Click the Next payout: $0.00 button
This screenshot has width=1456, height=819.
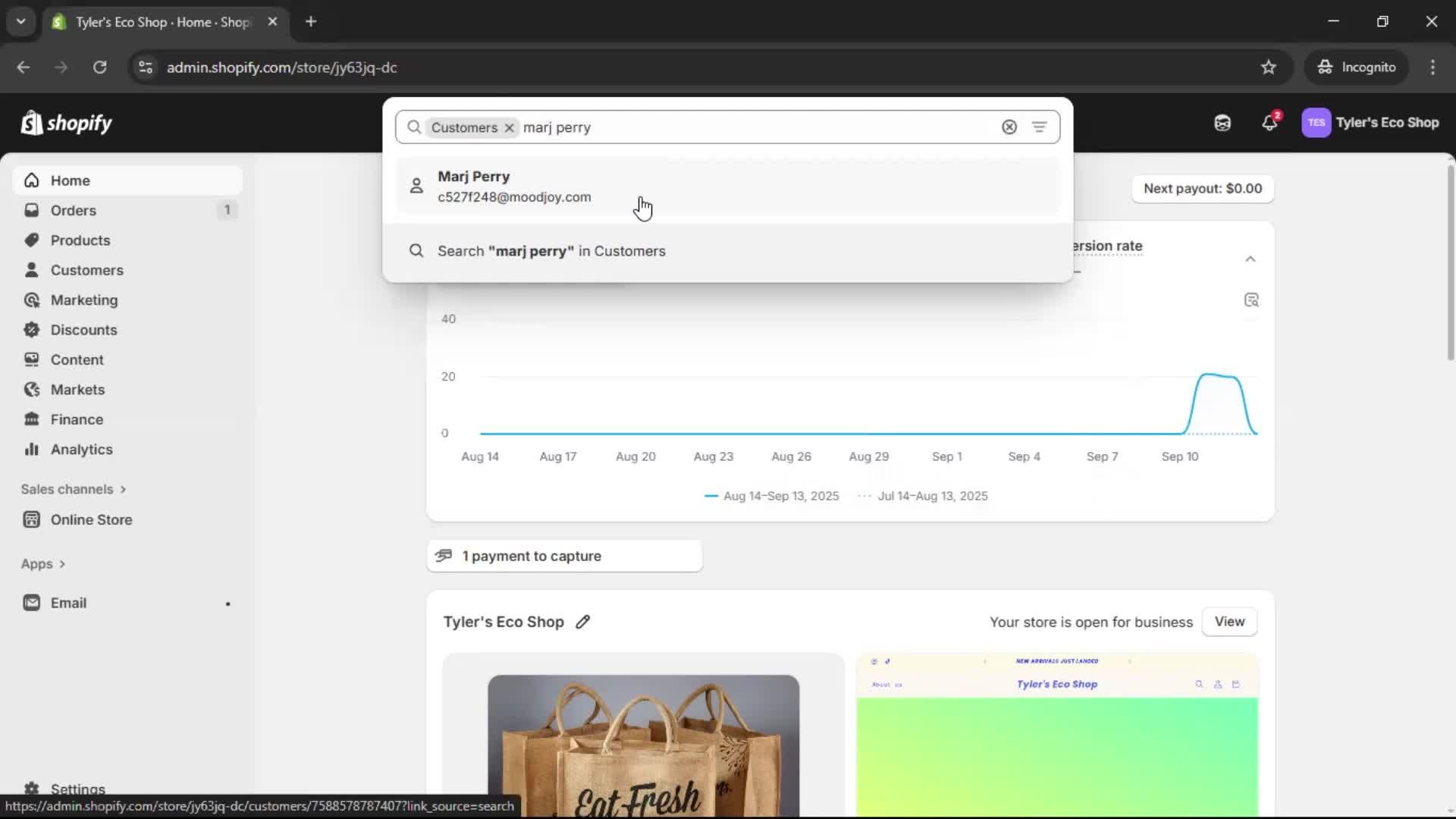pos(1203,189)
